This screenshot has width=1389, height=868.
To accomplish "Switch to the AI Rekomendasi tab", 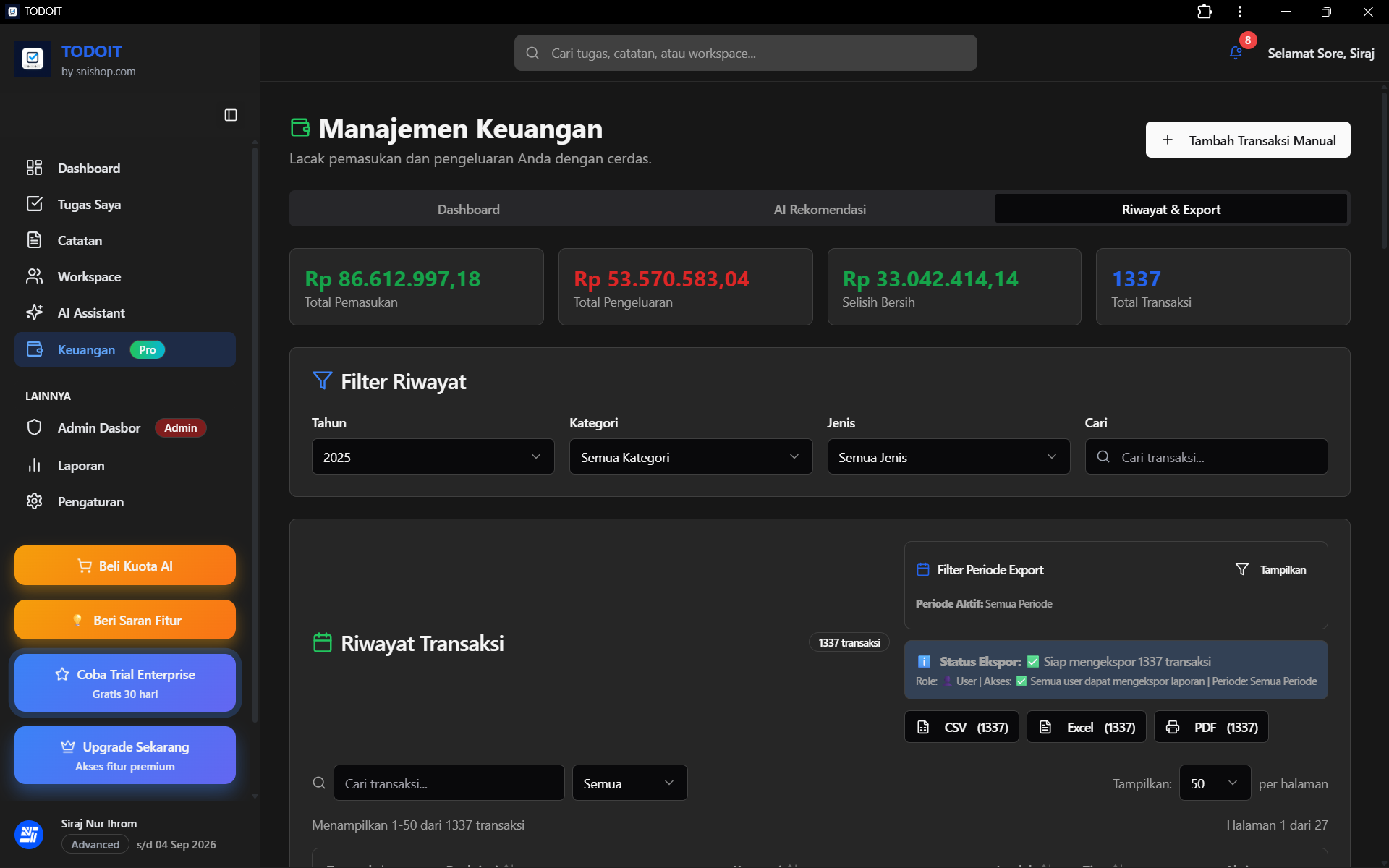I will point(819,209).
